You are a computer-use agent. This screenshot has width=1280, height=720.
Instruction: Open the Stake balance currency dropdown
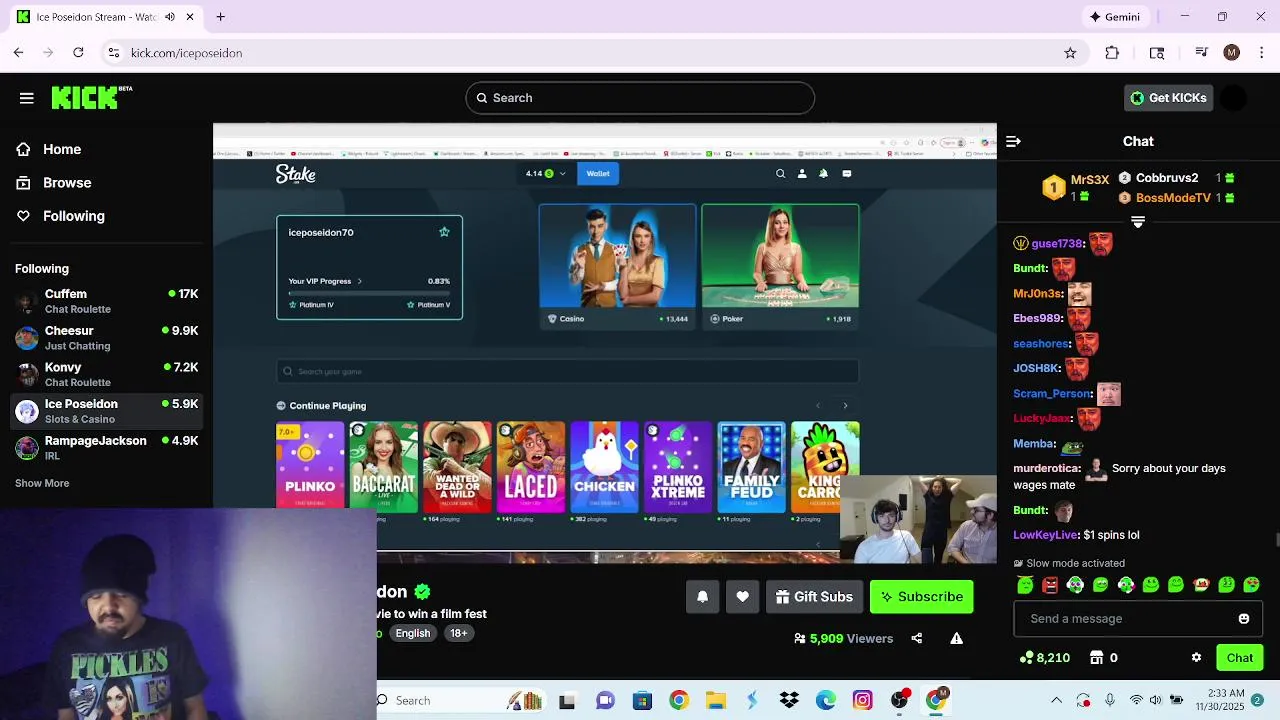(547, 174)
